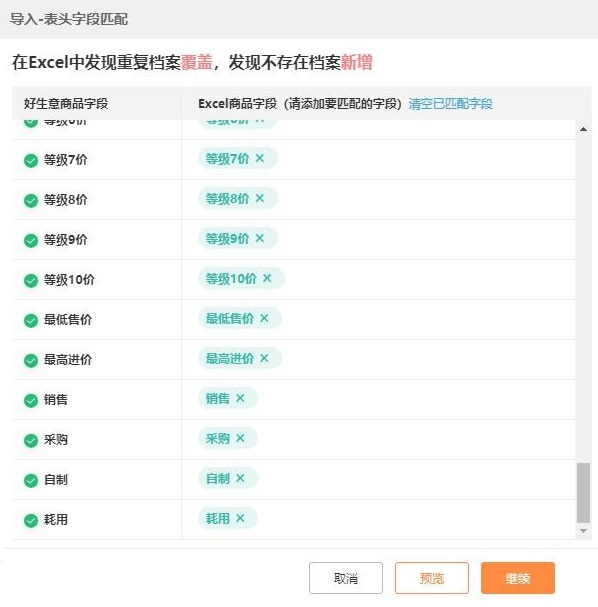Open 预览 to preview the import
Screen dimensions: 598x607
pos(432,578)
